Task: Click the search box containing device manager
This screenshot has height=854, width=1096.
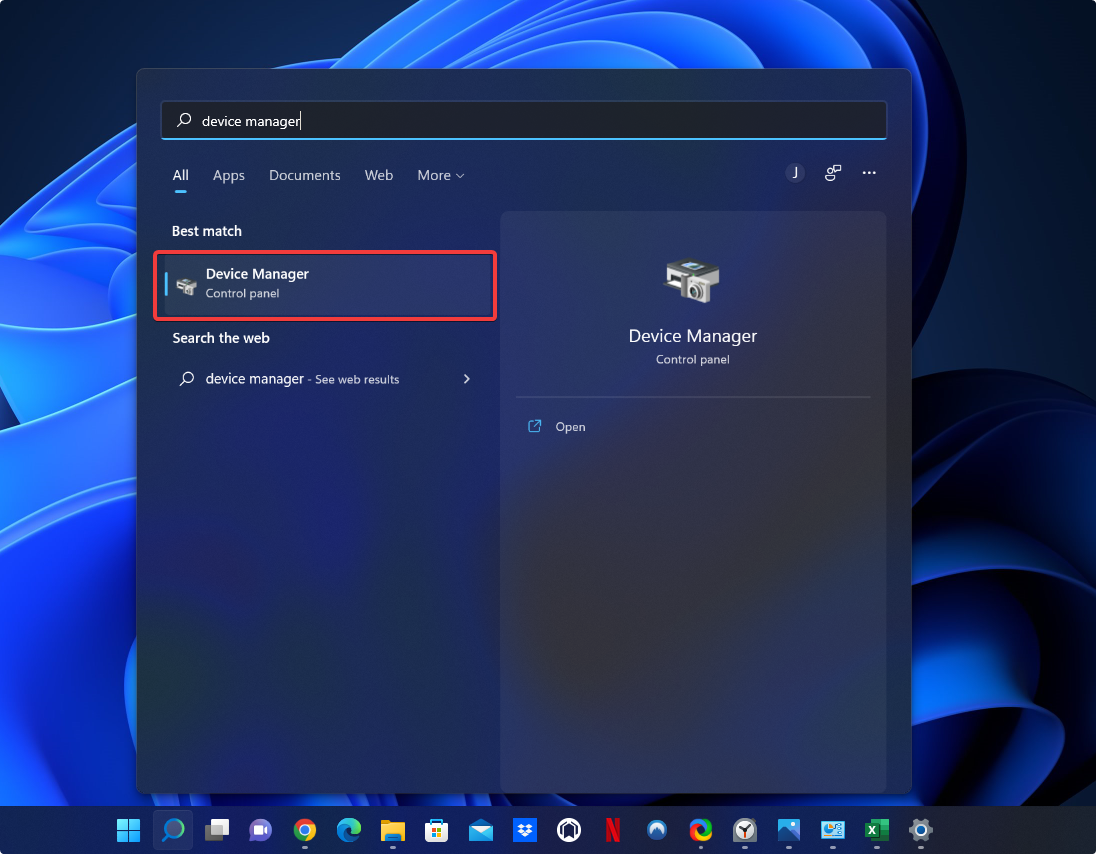Action: tap(524, 120)
